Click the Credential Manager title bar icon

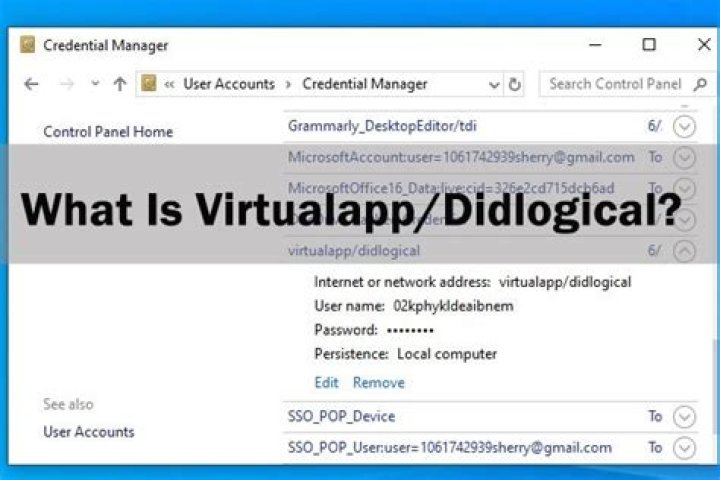point(28,45)
